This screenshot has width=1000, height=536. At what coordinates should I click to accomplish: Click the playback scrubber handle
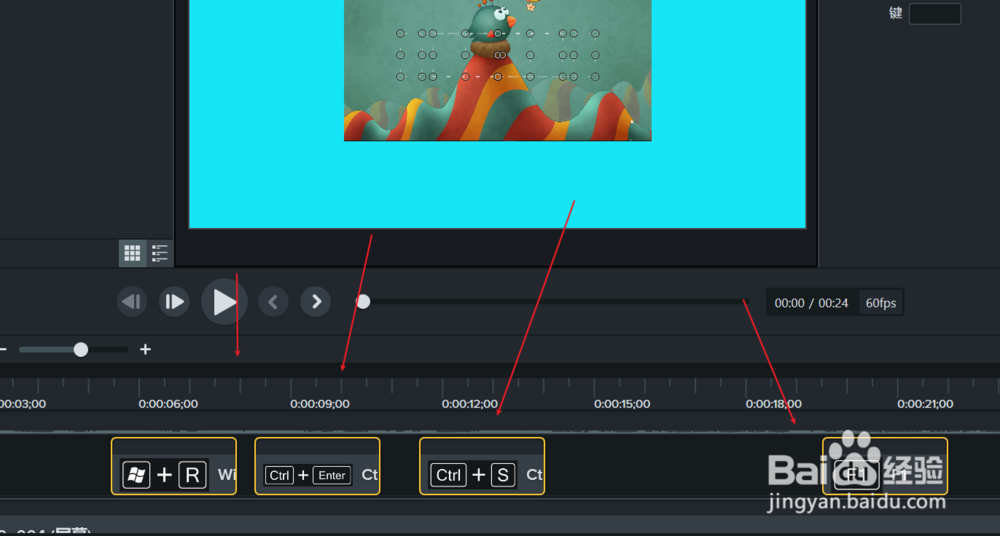tap(363, 302)
